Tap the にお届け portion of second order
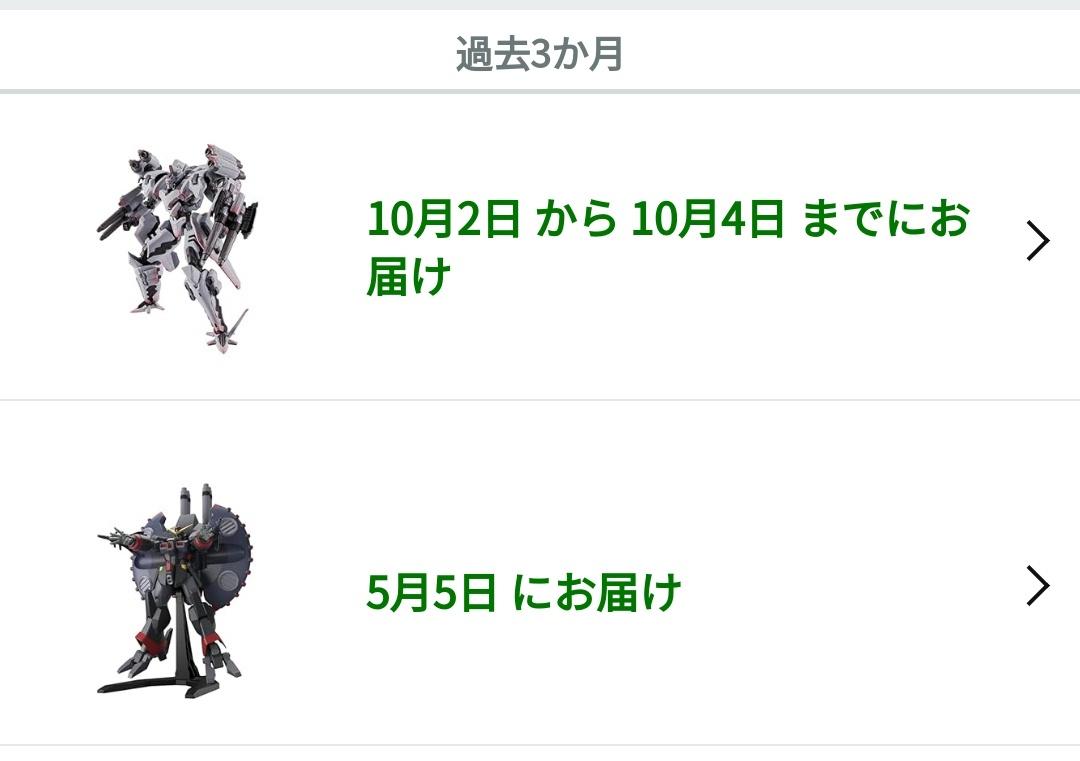Viewport: 1080px width, 761px height. pos(597,592)
